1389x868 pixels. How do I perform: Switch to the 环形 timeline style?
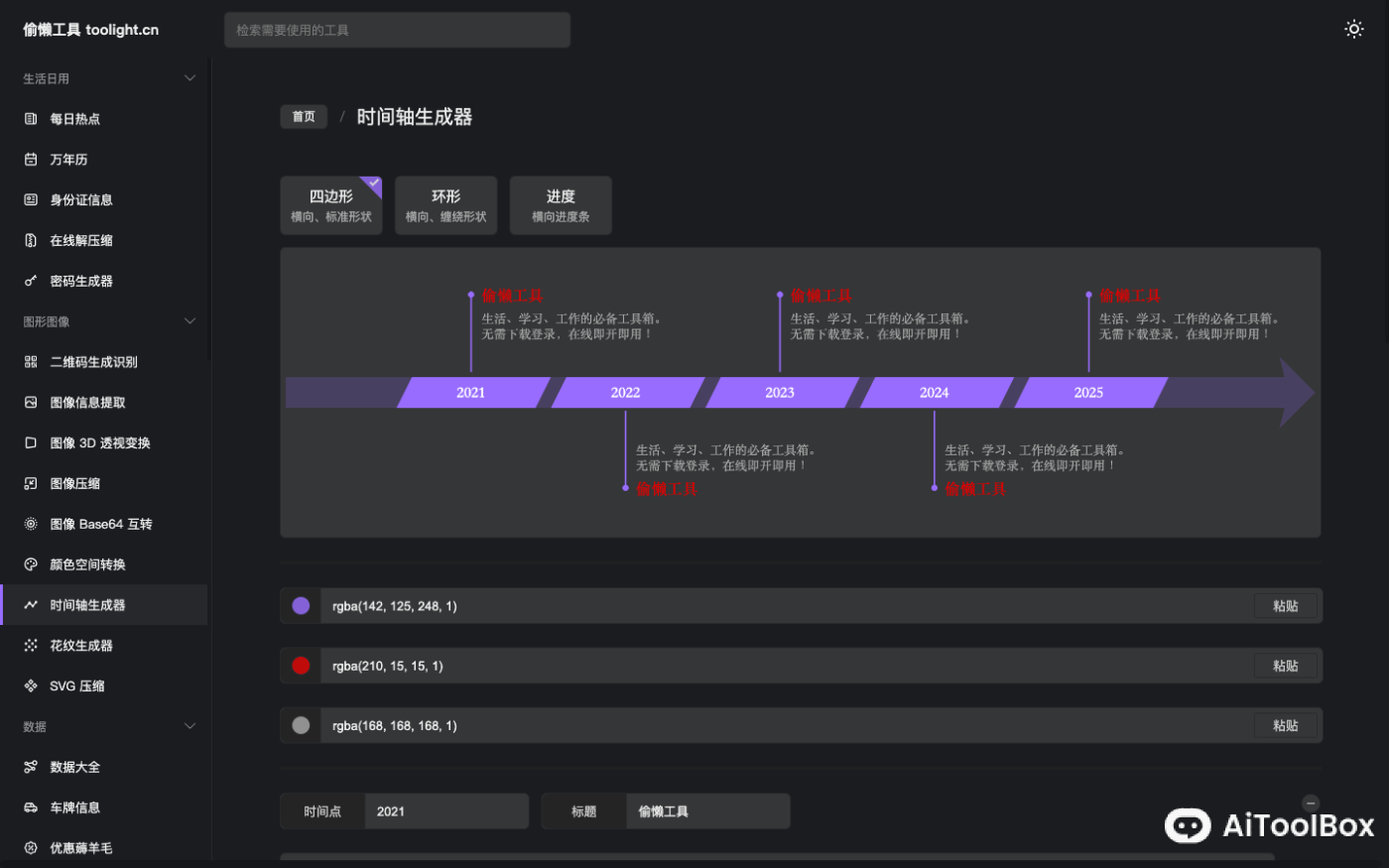coord(445,204)
